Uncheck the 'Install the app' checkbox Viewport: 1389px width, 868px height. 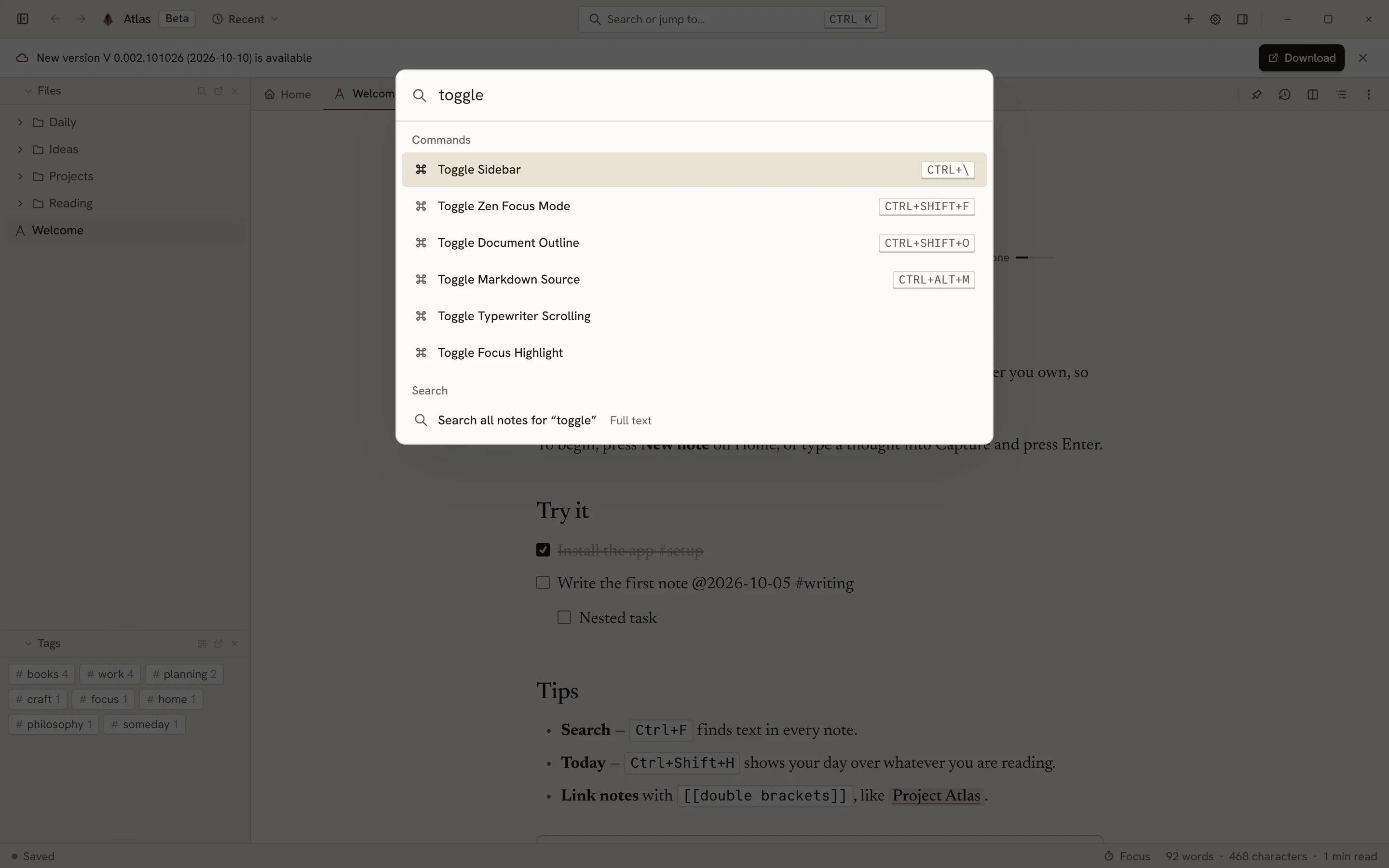(543, 550)
